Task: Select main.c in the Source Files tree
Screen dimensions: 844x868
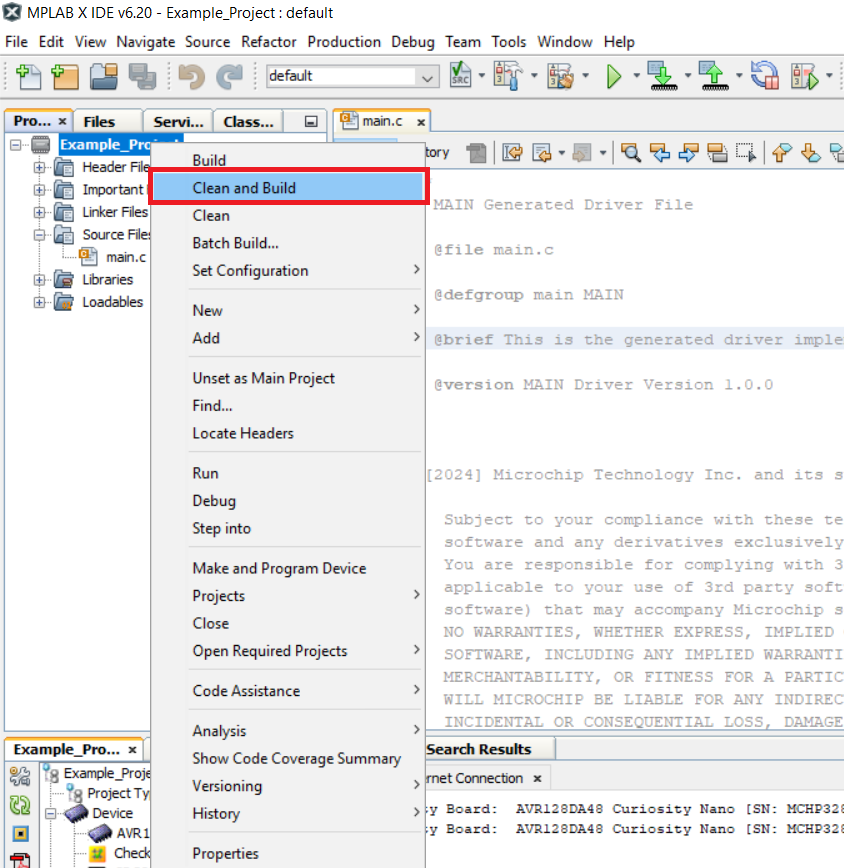Action: 126,257
